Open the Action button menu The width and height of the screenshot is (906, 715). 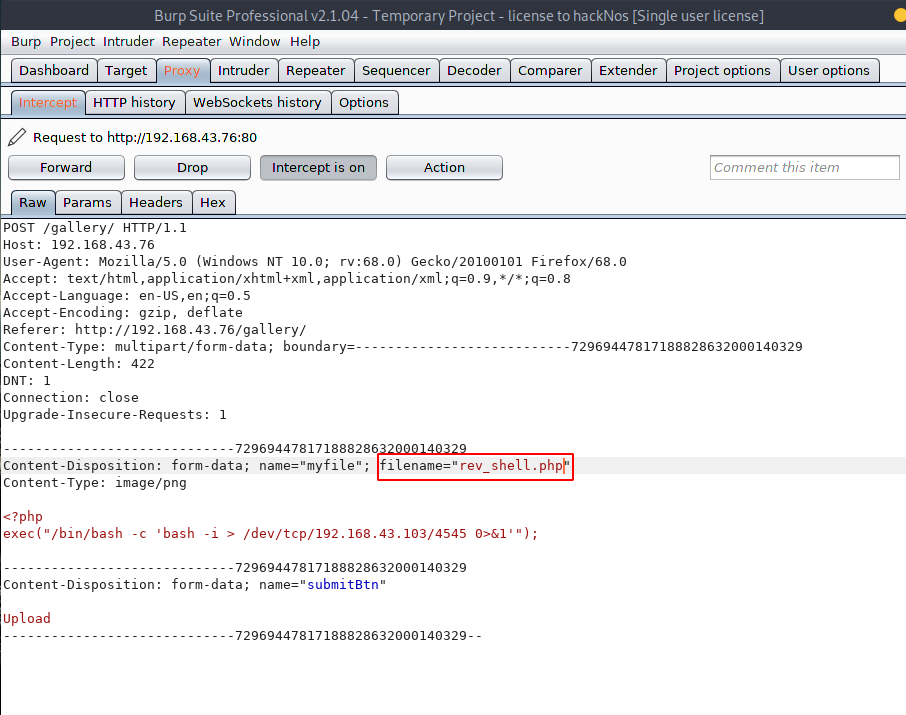point(444,168)
